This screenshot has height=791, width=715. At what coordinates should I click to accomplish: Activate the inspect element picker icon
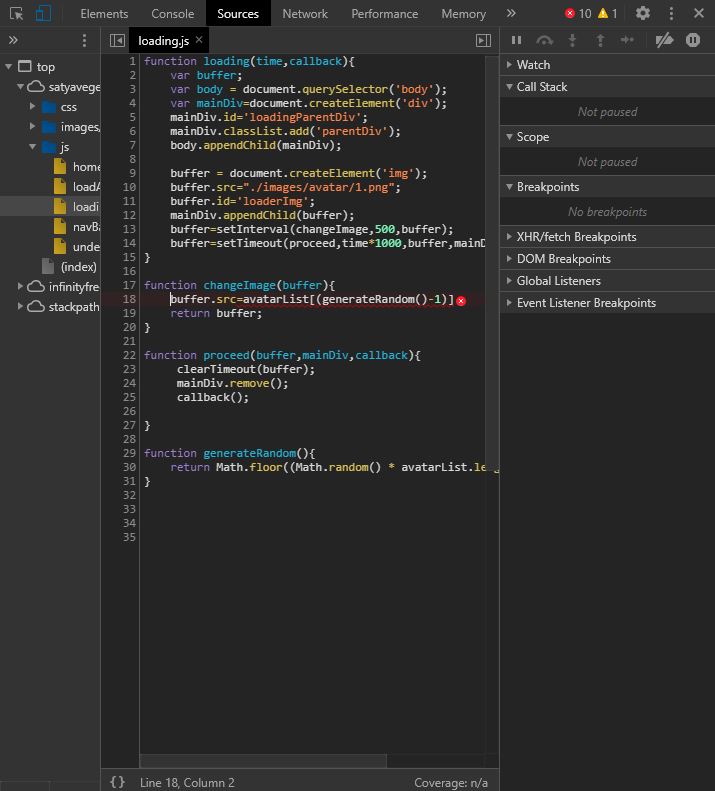[x=16, y=14]
